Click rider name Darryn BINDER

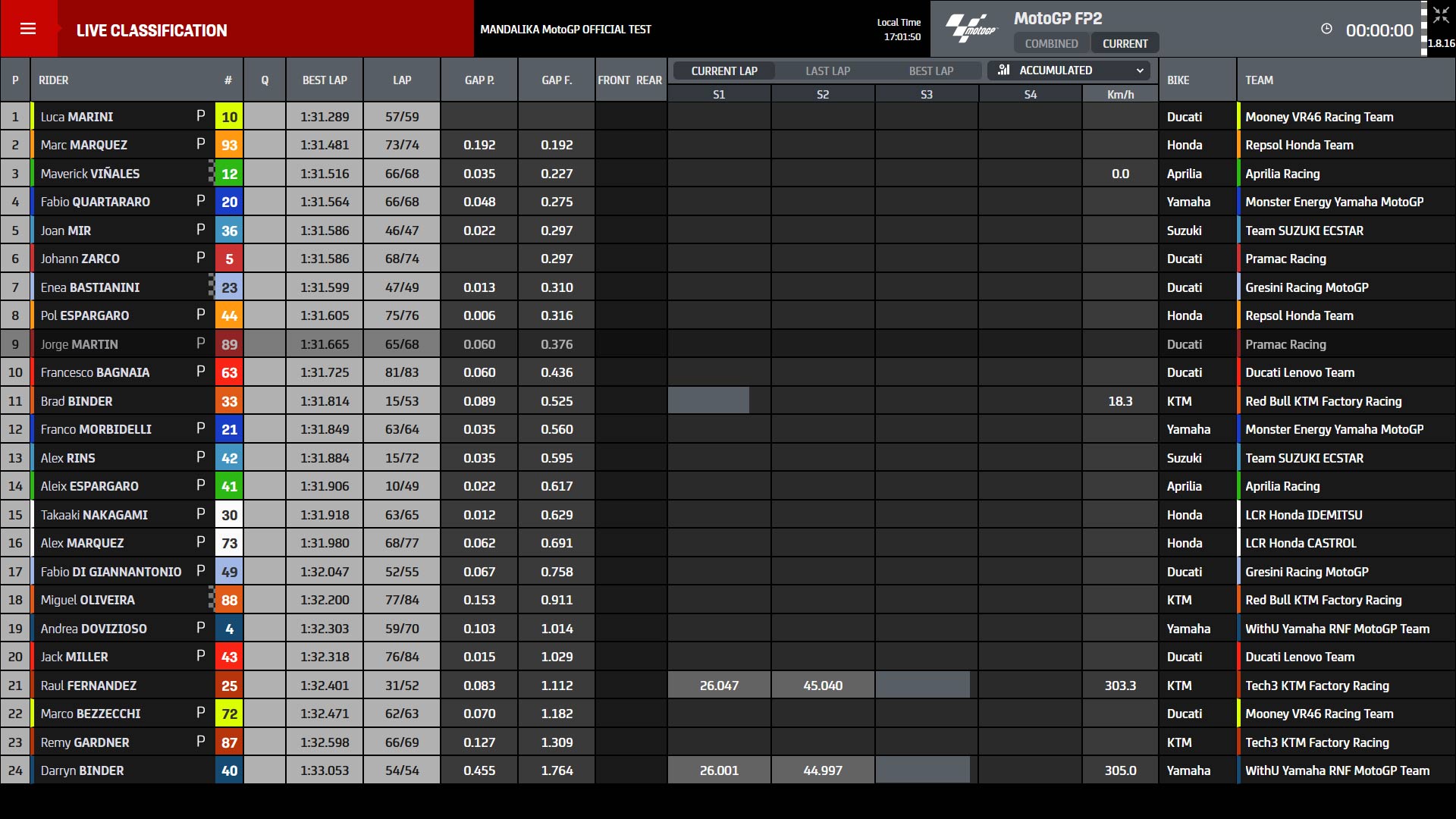tap(82, 770)
